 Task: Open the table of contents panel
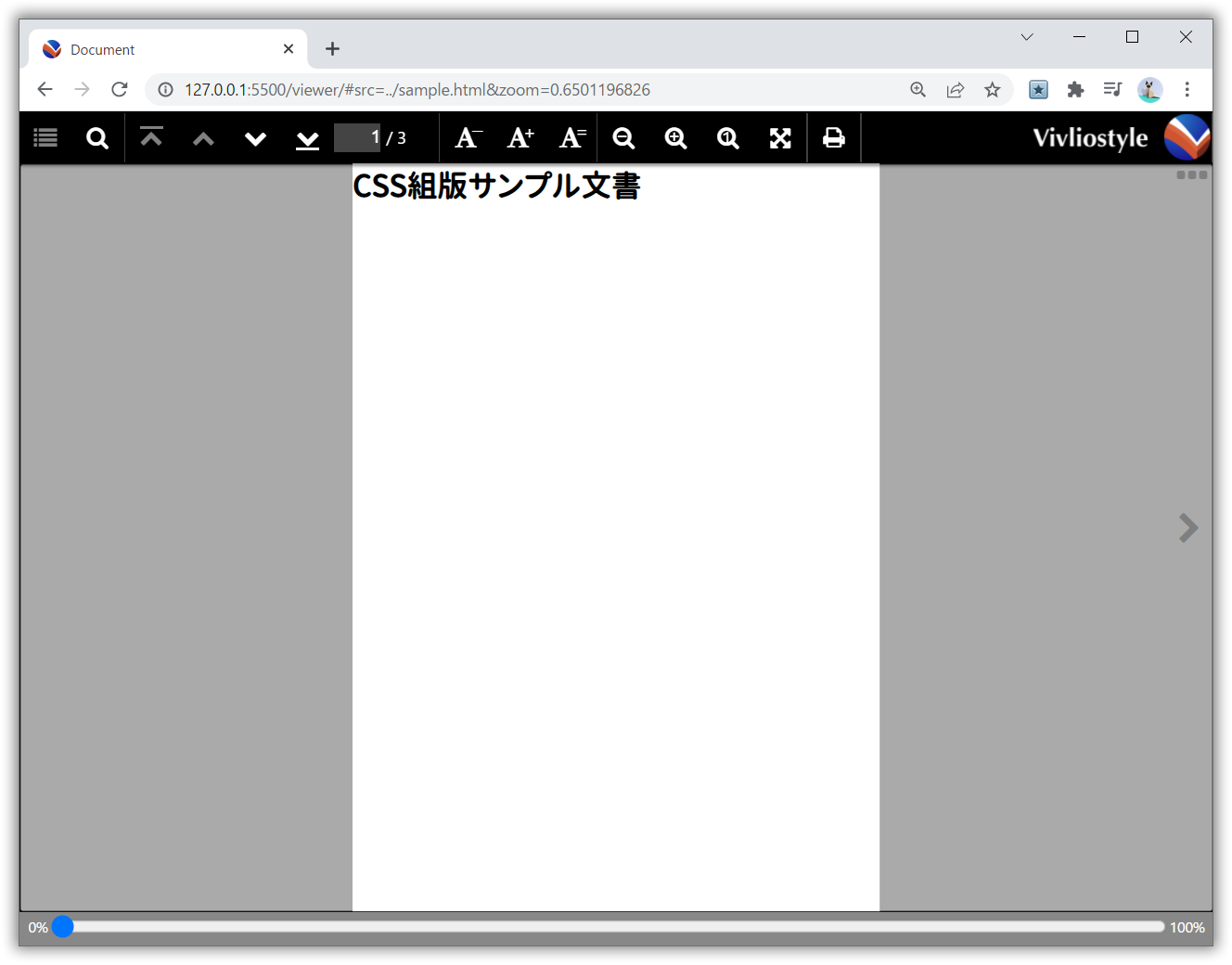coord(45,137)
